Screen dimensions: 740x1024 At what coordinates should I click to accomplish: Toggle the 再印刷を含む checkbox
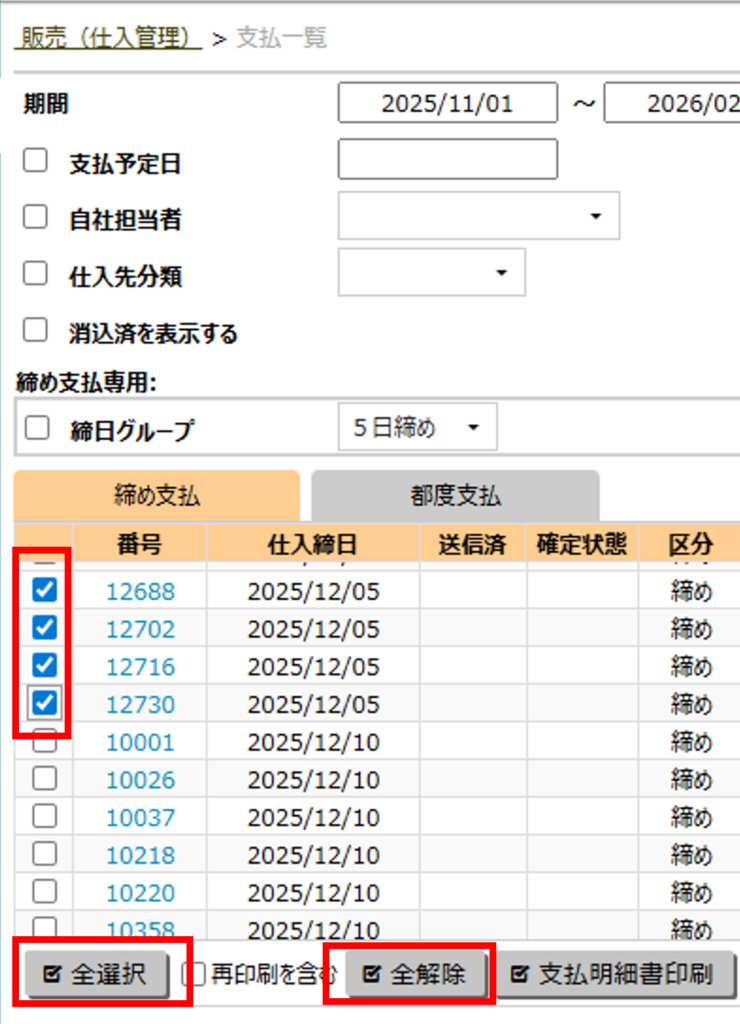[196, 974]
